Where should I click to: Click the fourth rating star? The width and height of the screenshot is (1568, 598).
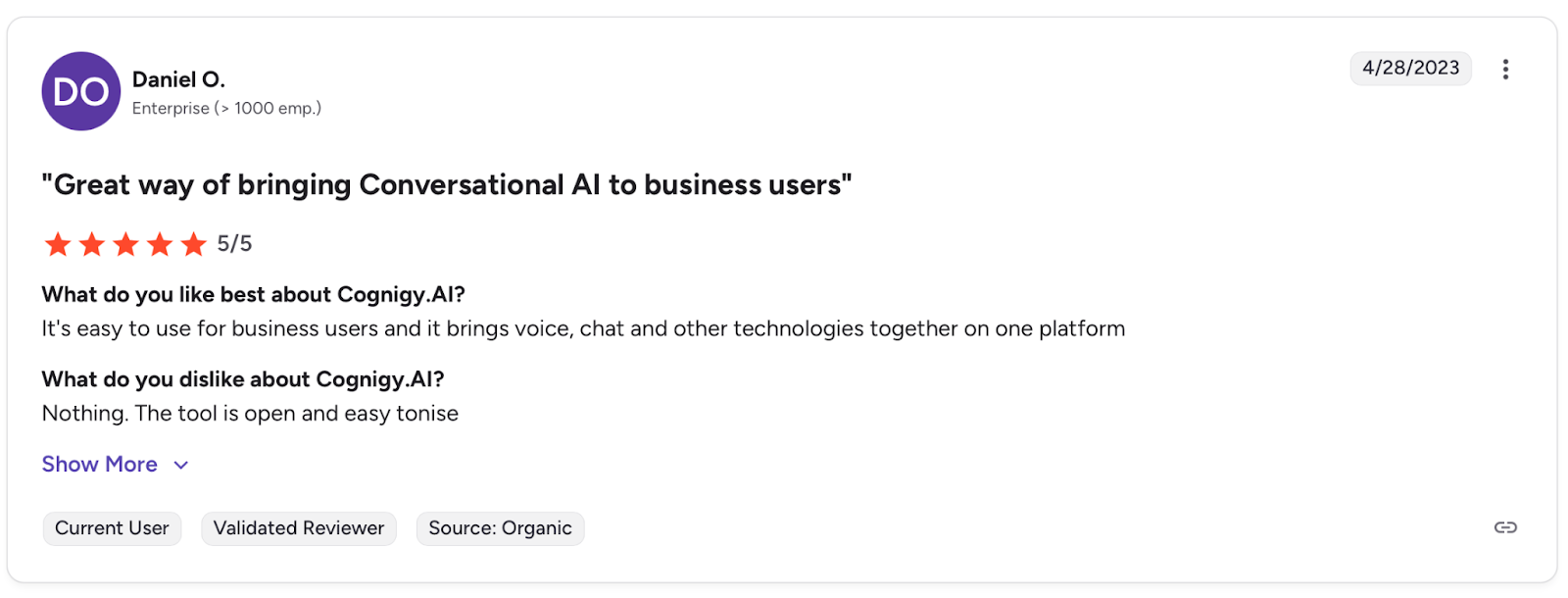(160, 244)
